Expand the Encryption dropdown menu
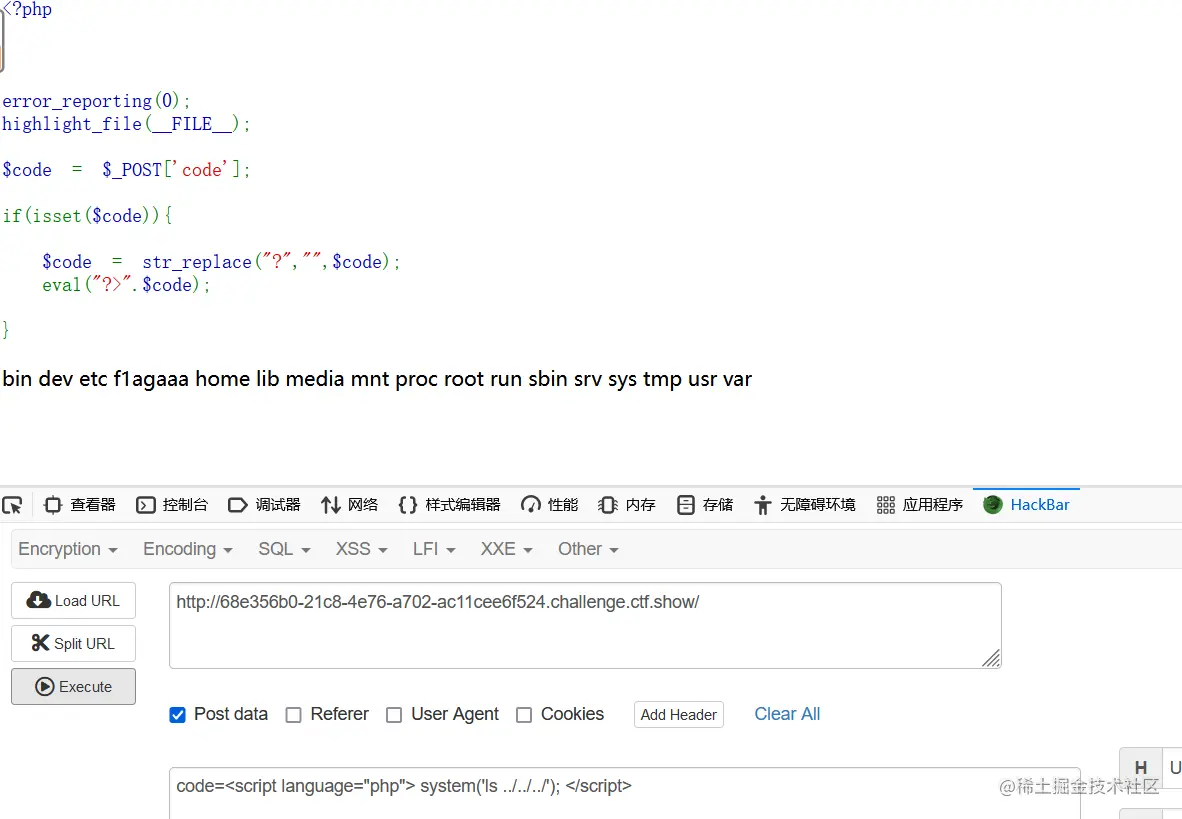The image size is (1182, 819). click(x=68, y=549)
